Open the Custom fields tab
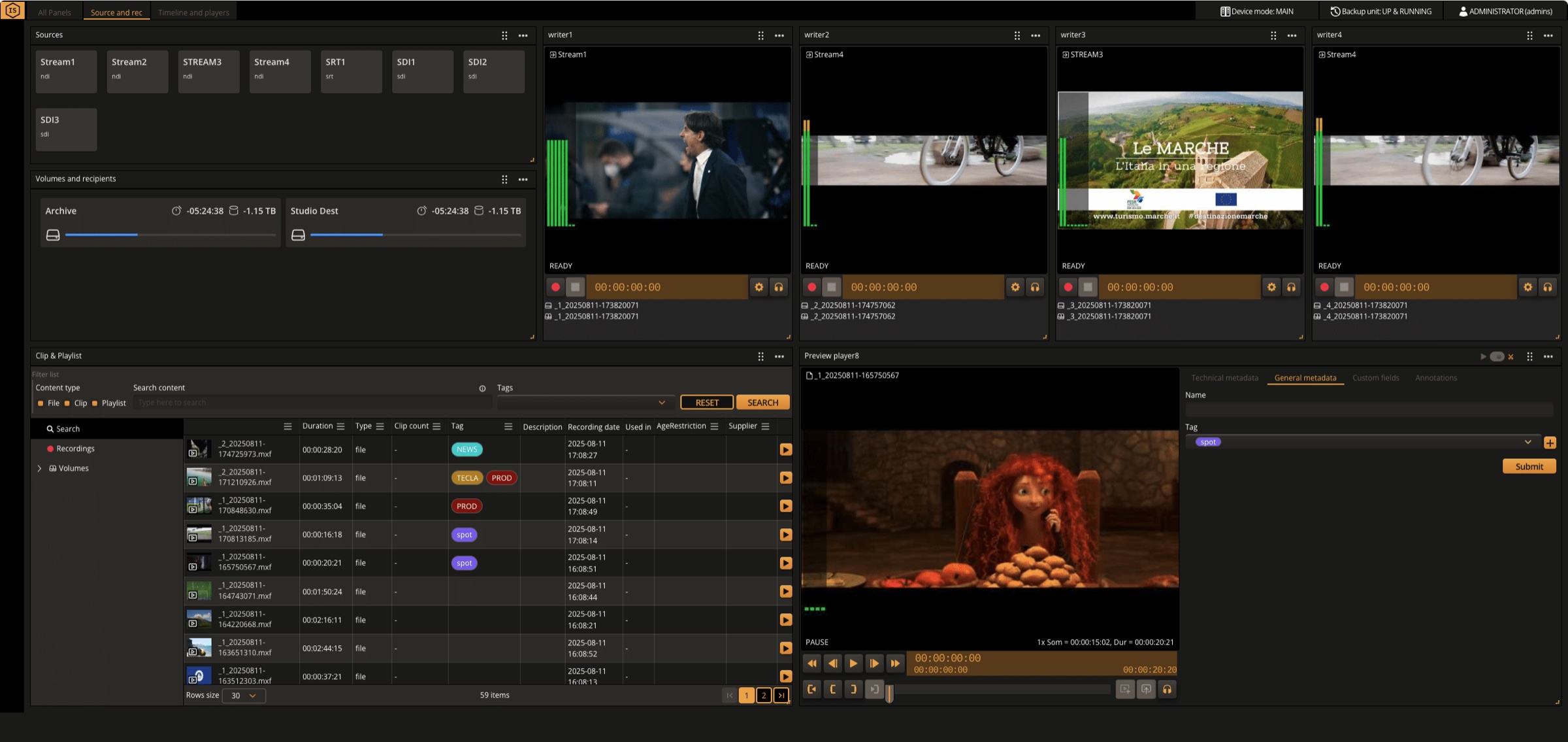Viewport: 1568px width, 742px height. click(1375, 378)
